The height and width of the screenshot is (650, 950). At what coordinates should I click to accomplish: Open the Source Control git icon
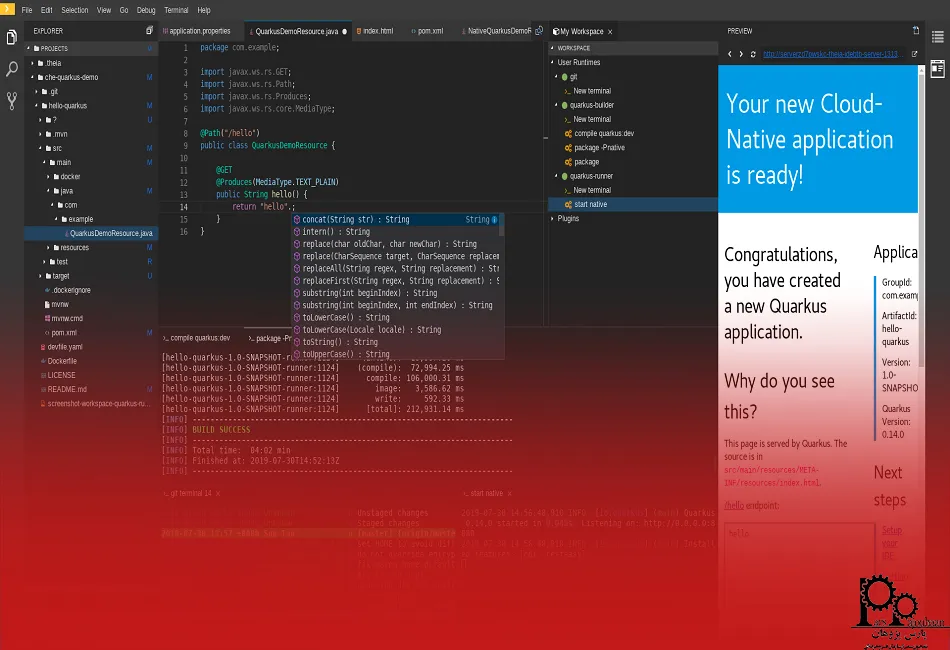(12, 100)
